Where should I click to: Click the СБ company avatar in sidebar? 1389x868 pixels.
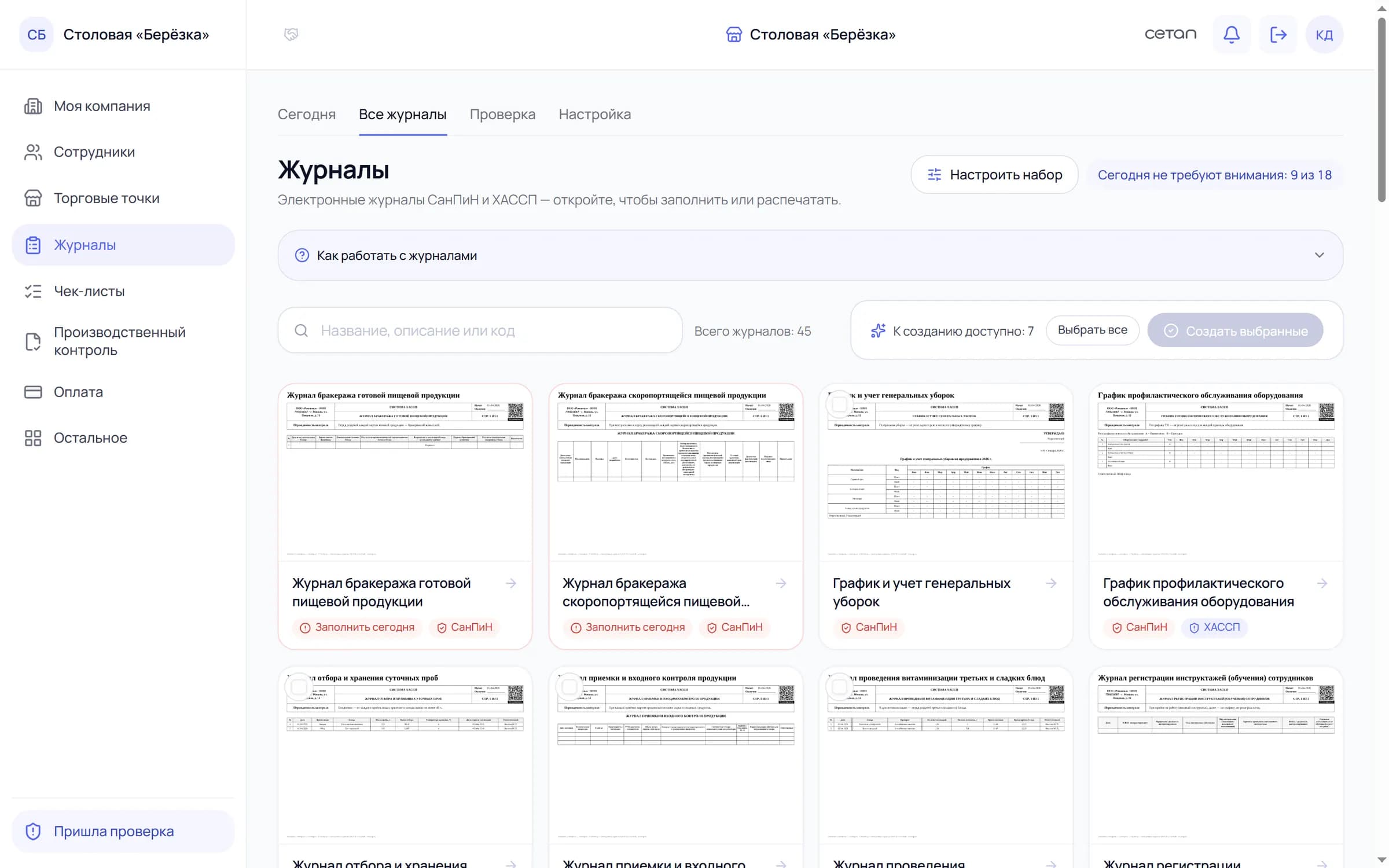coord(36,35)
